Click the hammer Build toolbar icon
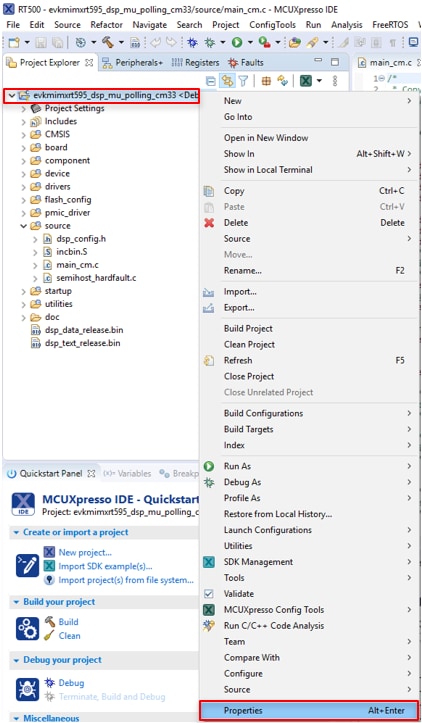Image resolution: width=422 pixels, height=723 pixels. (x=107, y=42)
